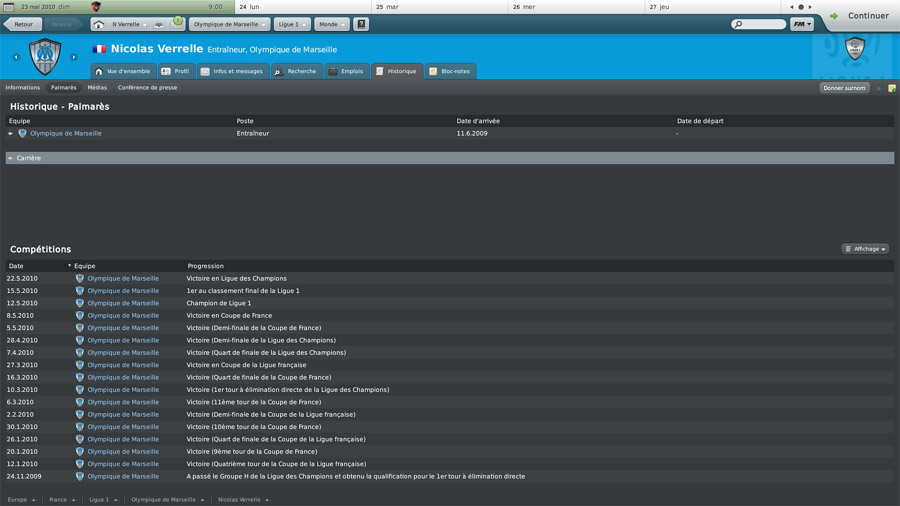Click the Donner surnom button
Image resolution: width=900 pixels, height=506 pixels.
tap(844, 88)
